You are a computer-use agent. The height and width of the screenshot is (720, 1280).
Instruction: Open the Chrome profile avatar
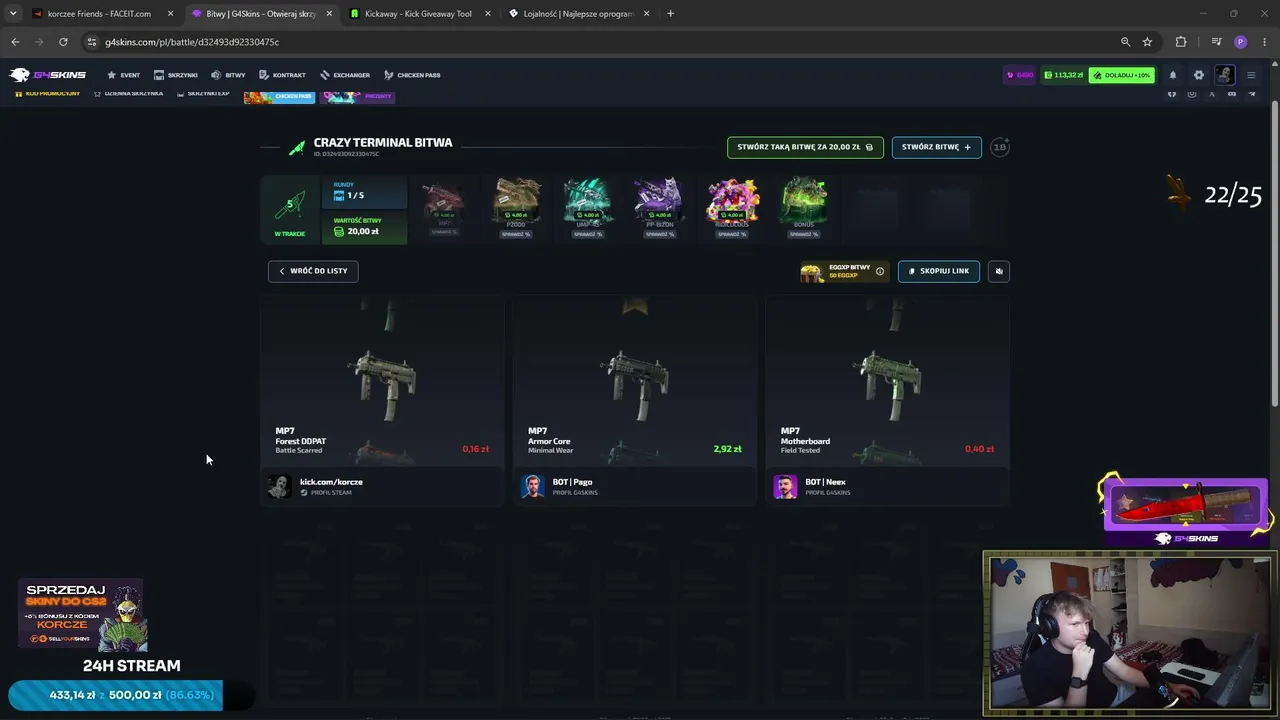coord(1241,42)
